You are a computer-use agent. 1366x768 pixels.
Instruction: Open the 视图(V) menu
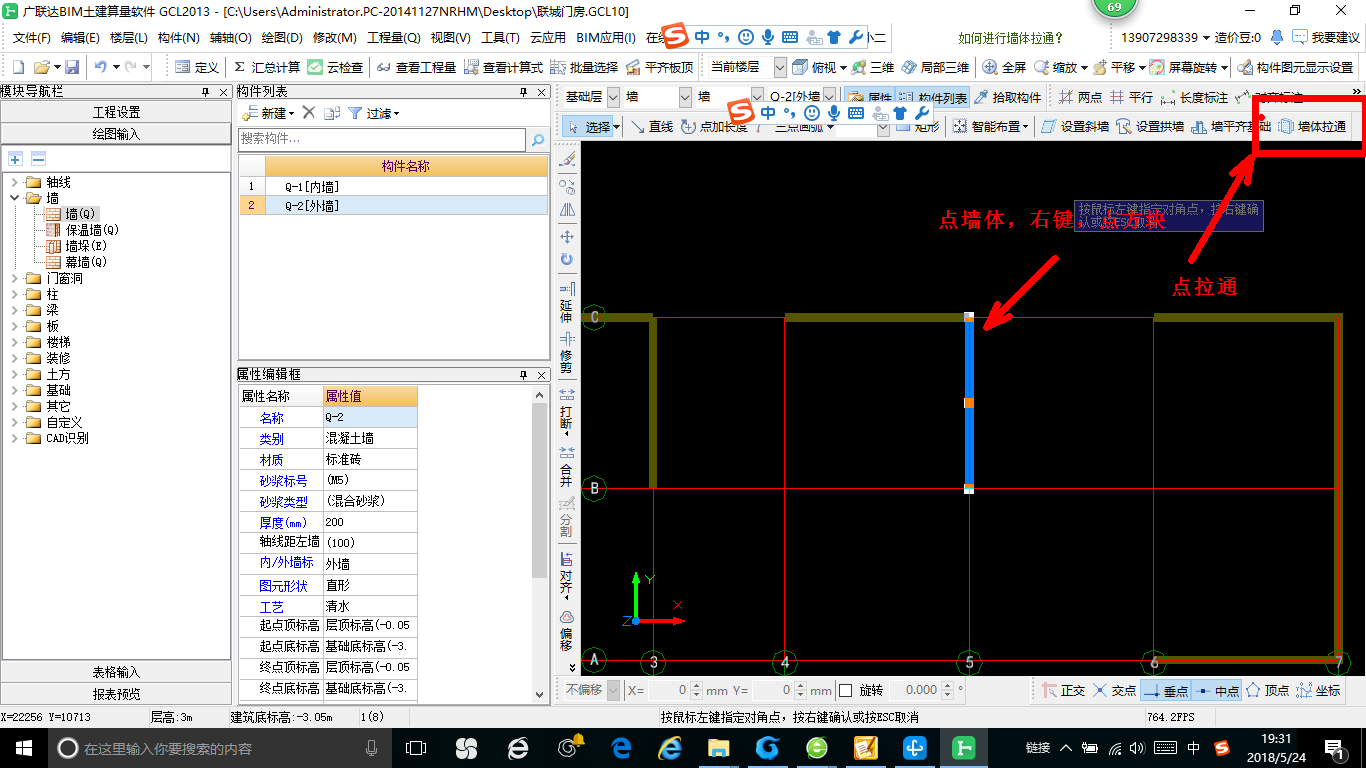(450, 38)
